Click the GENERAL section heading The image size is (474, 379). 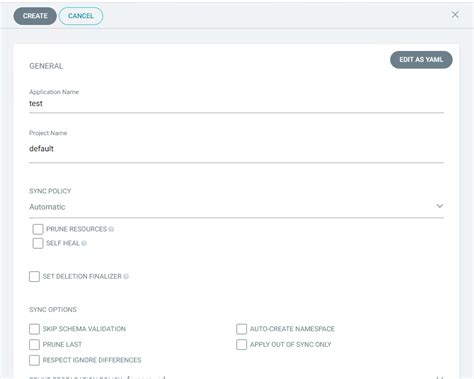click(46, 66)
